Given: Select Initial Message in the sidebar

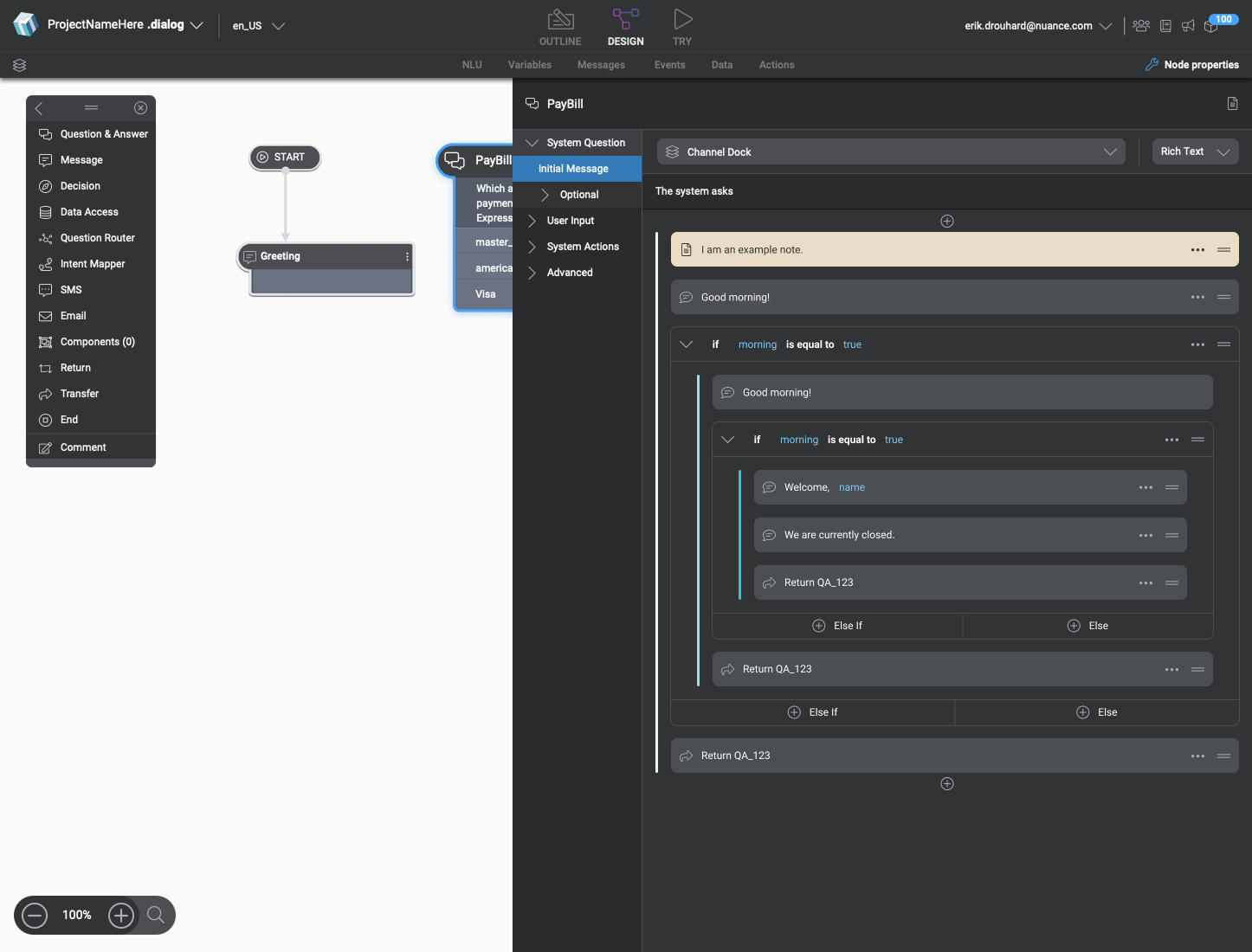Looking at the screenshot, I should [577, 169].
